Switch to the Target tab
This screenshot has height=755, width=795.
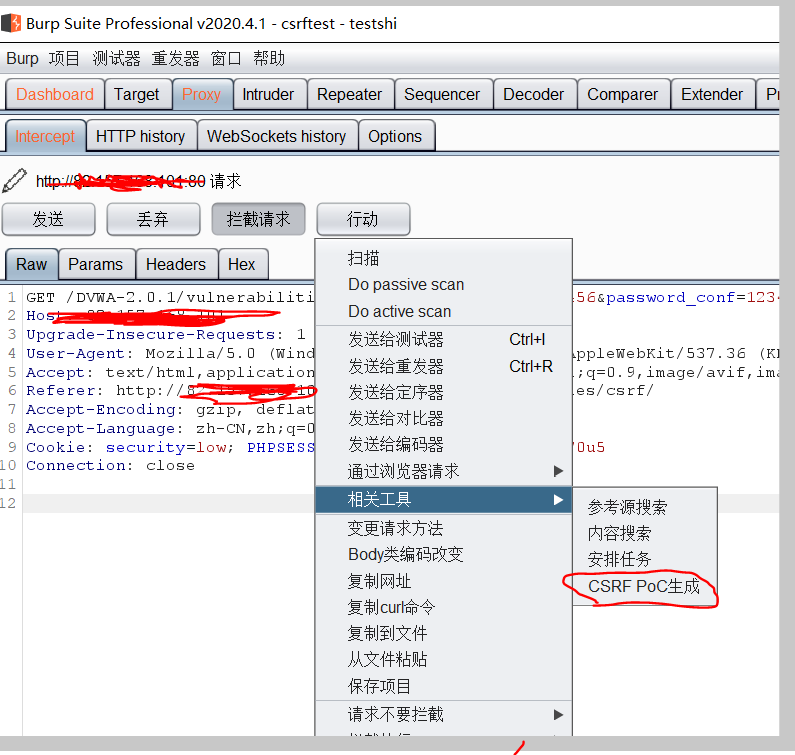pyautogui.click(x=136, y=94)
